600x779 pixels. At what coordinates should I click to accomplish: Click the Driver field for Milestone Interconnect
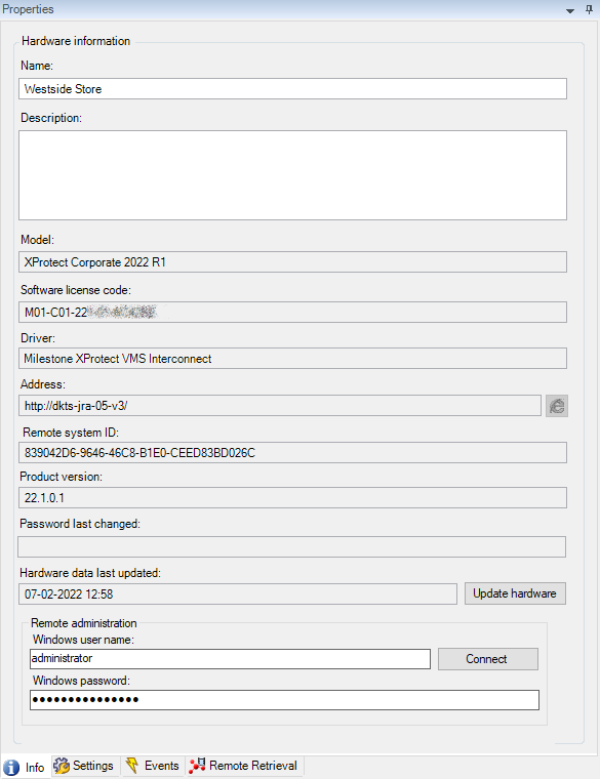[292, 358]
